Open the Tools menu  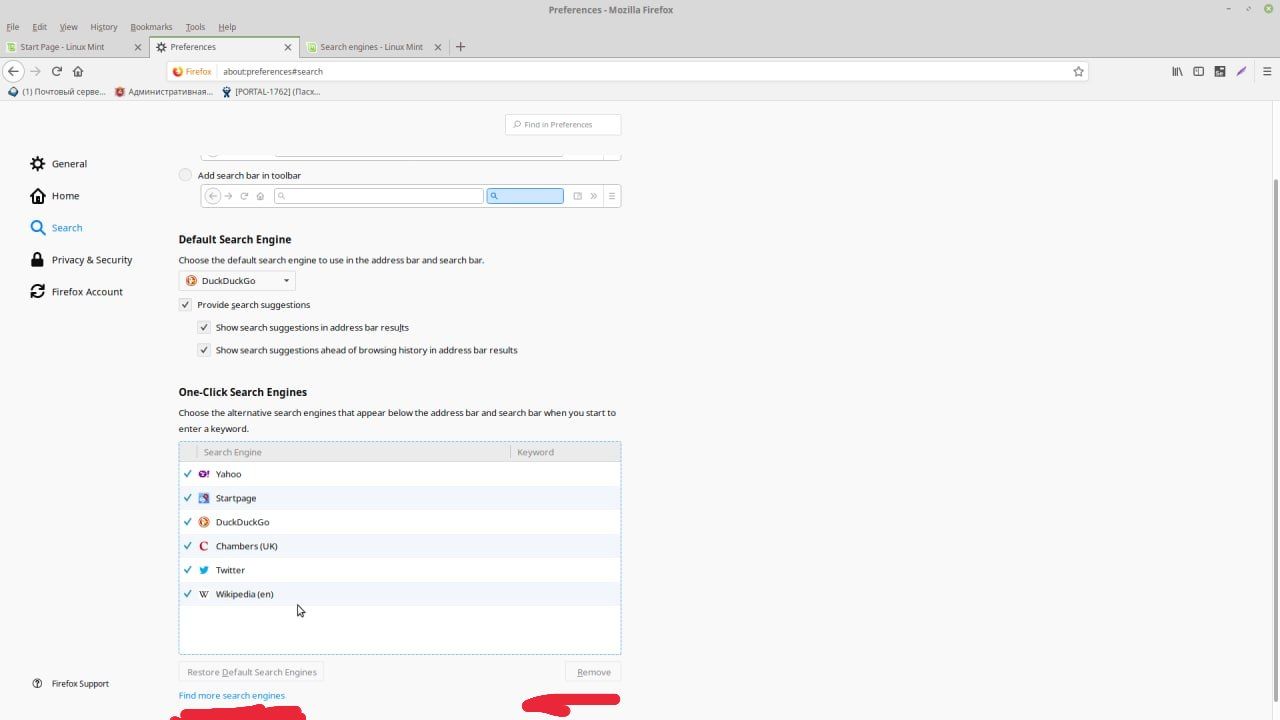[195, 27]
